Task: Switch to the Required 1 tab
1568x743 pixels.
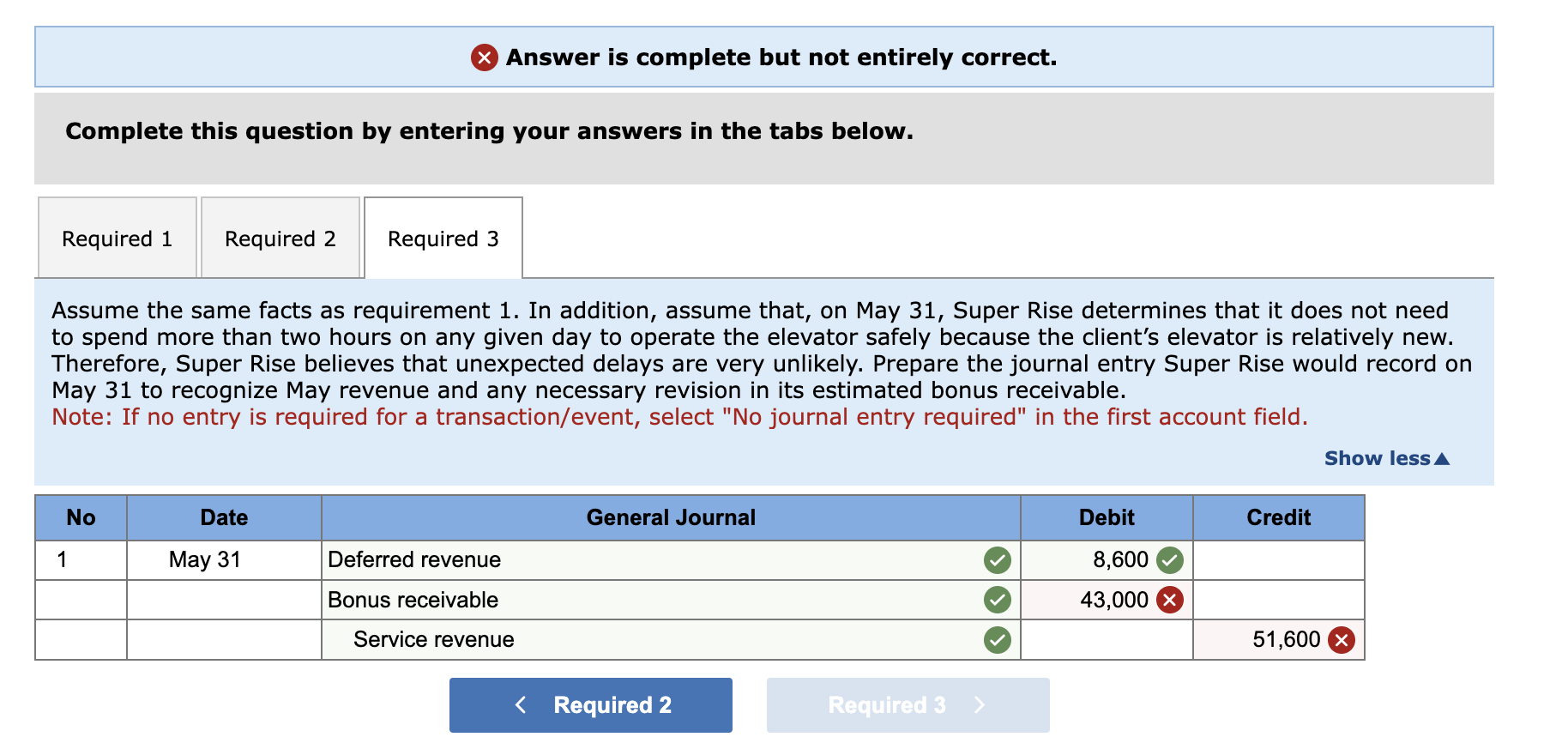Action: 116,238
